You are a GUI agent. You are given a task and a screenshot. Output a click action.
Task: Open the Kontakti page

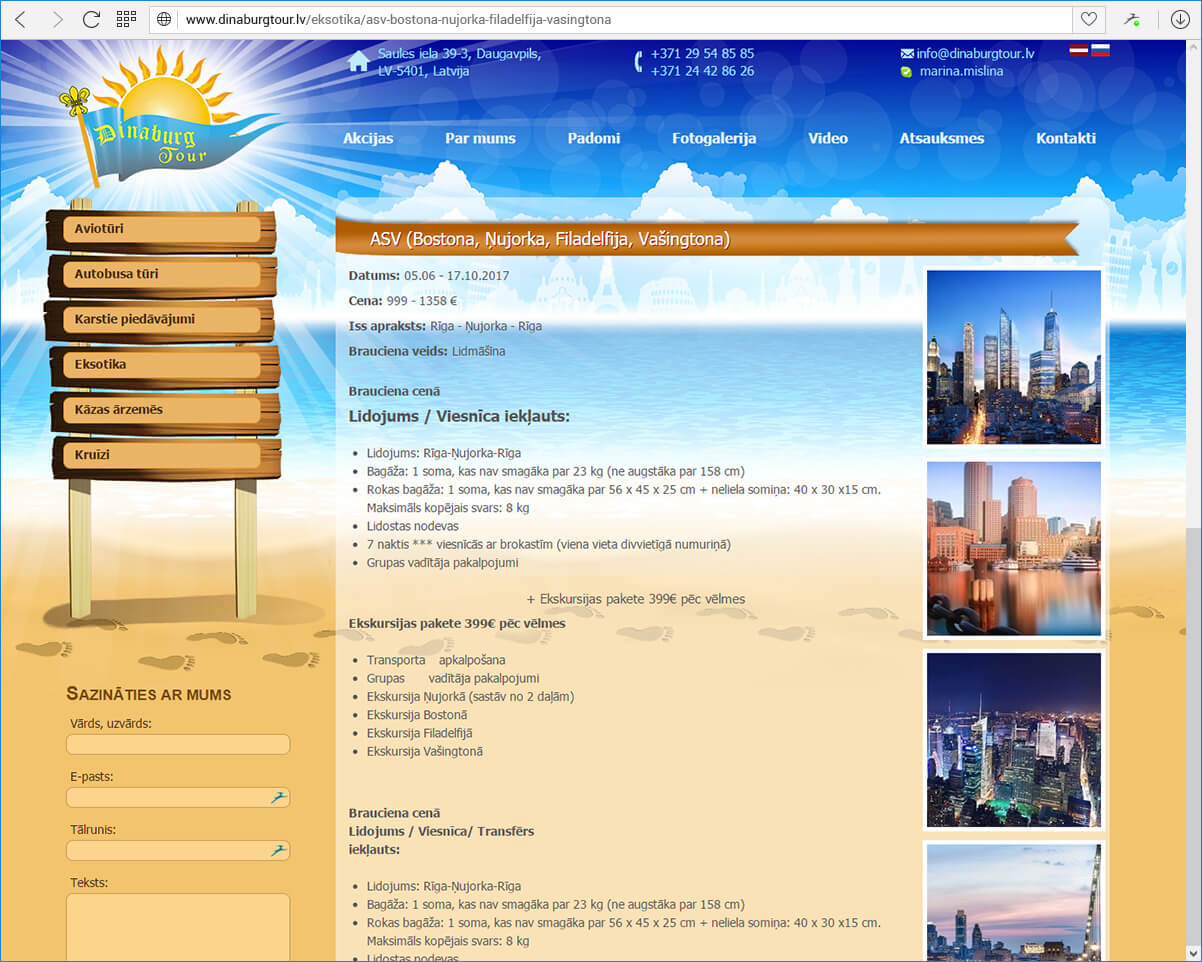[1066, 139]
